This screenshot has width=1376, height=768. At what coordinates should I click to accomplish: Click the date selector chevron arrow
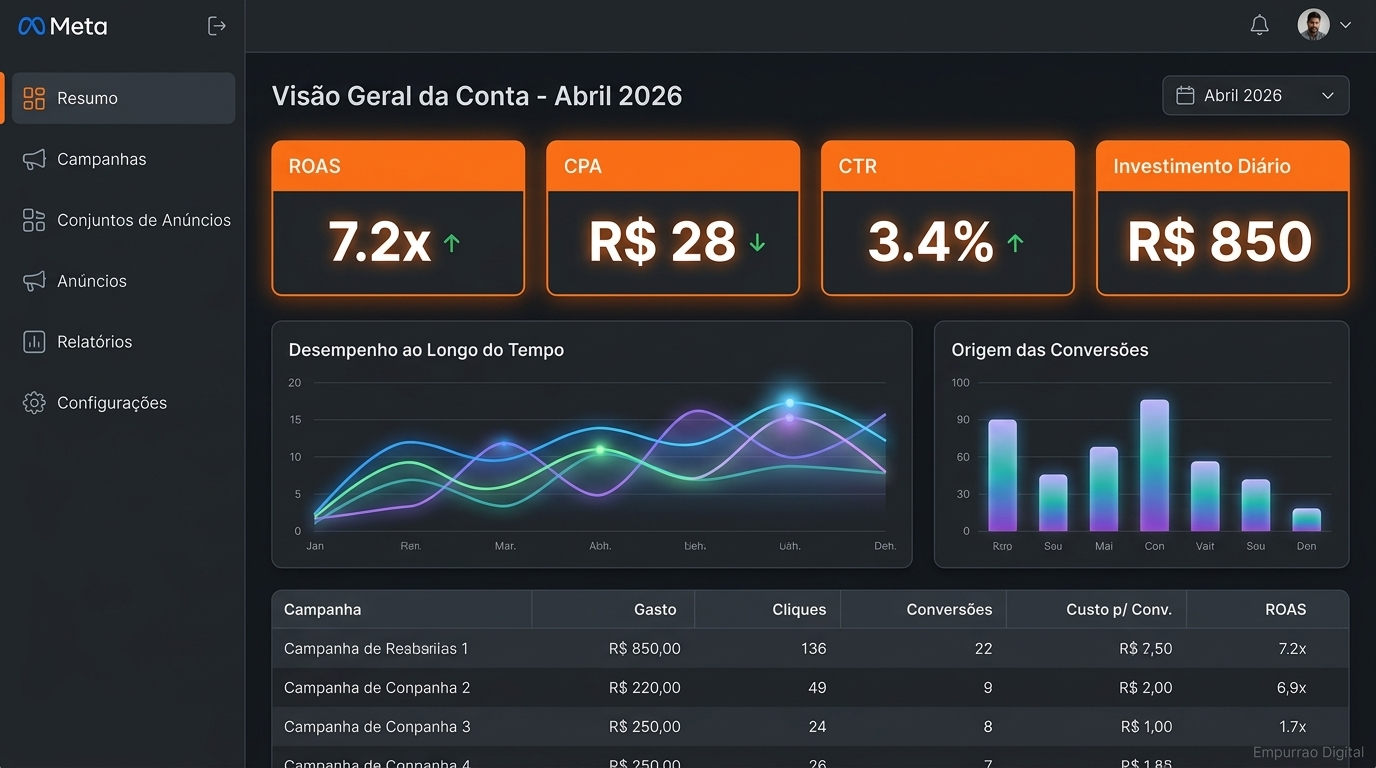pyautogui.click(x=1328, y=96)
